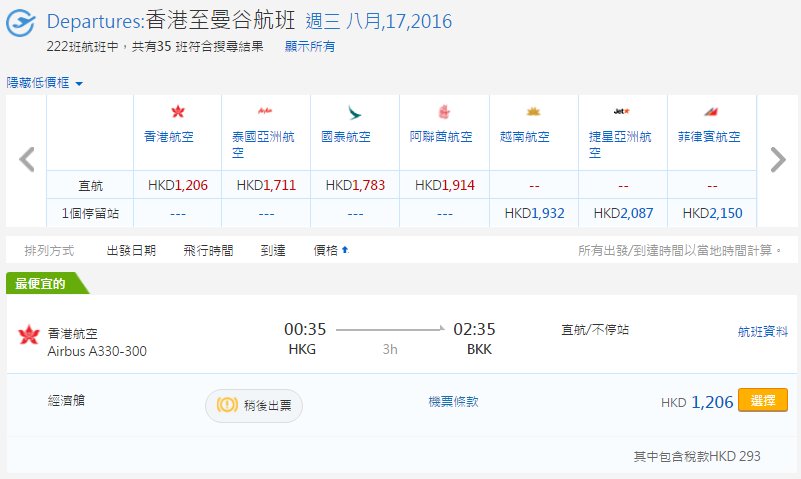Select direct fare HKD1,914

click(444, 185)
